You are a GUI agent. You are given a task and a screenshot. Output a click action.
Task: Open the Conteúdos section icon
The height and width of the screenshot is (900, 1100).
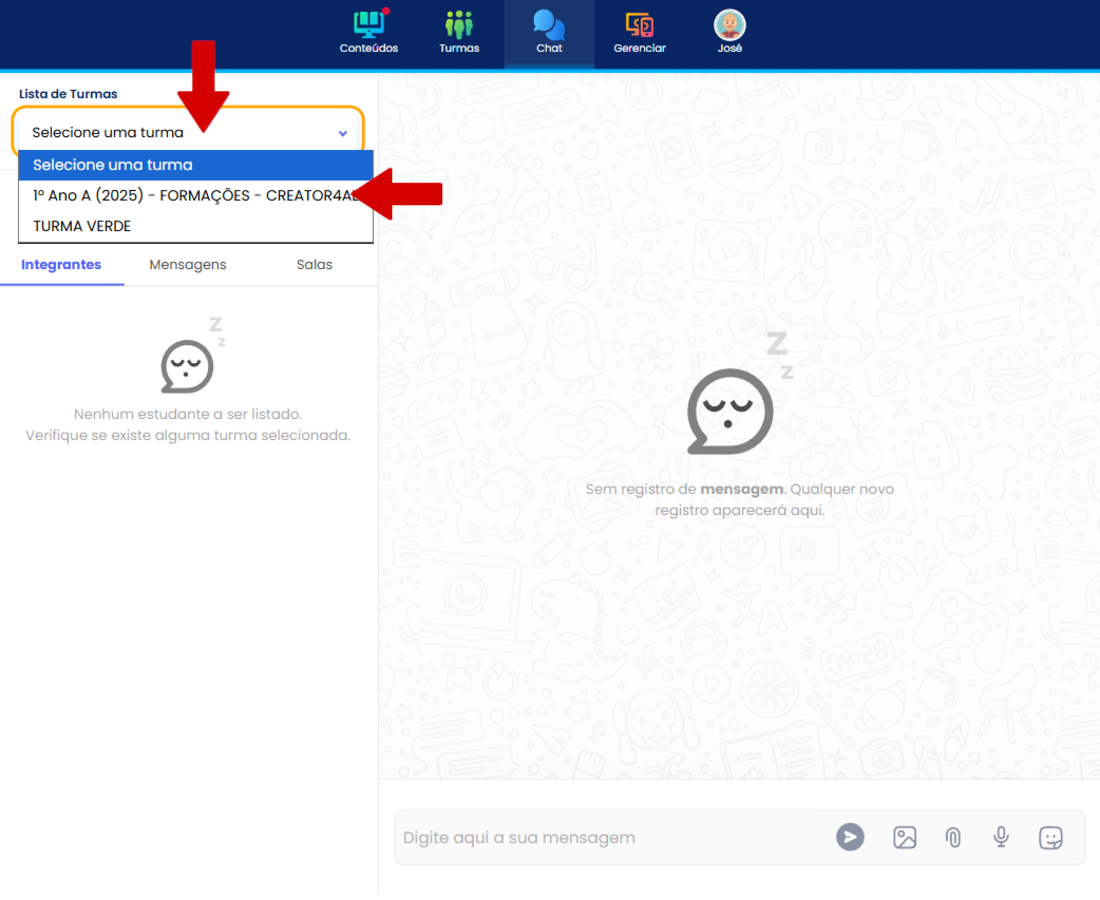368,24
